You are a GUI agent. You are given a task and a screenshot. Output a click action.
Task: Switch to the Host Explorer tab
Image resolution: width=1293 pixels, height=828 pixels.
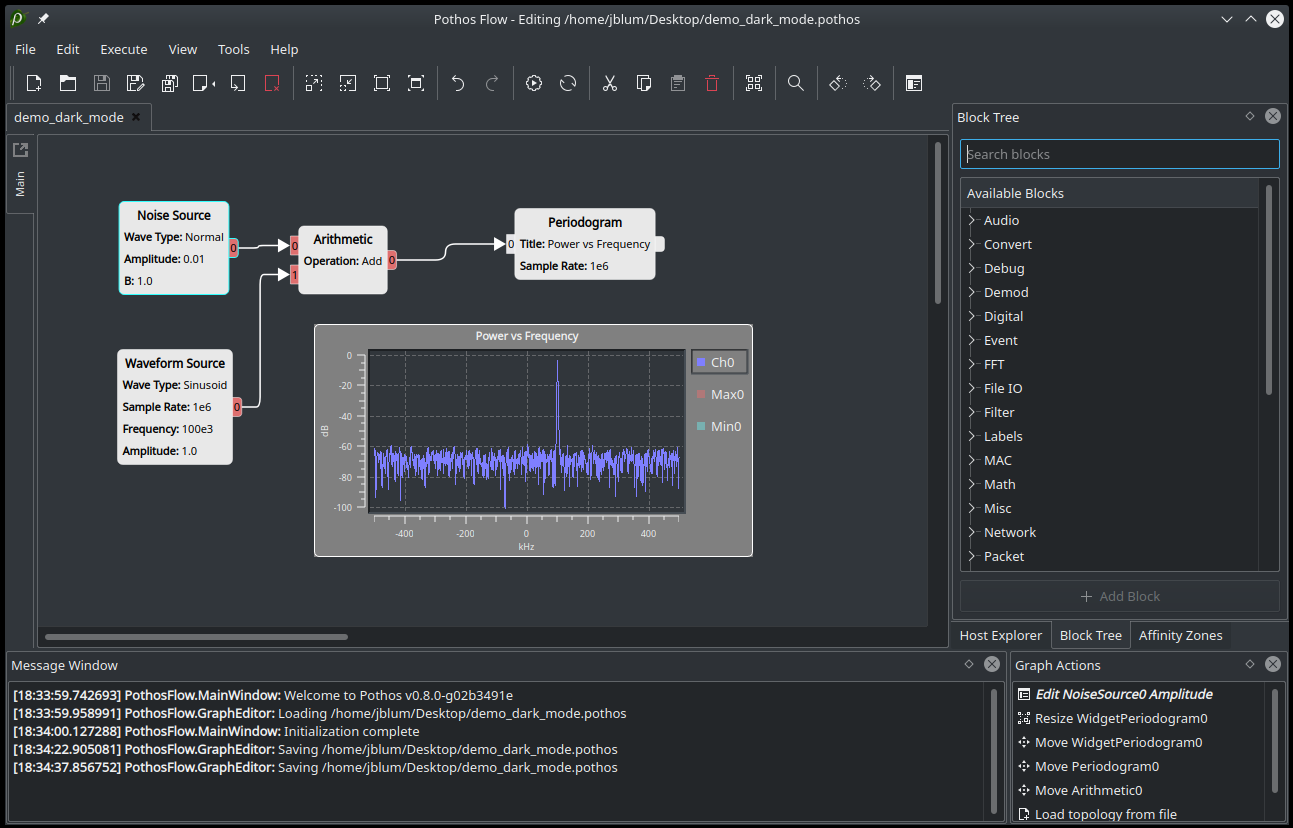1001,635
